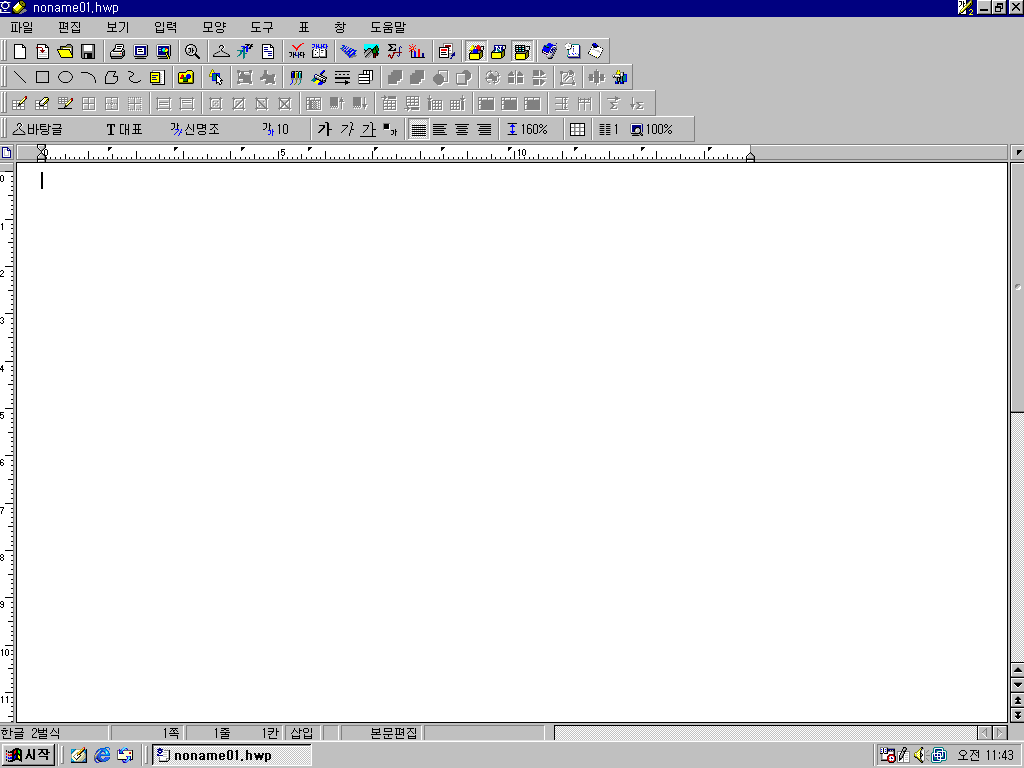The width and height of the screenshot is (1024, 768).
Task: Select the Line drawing tool
Action: [x=20, y=78]
